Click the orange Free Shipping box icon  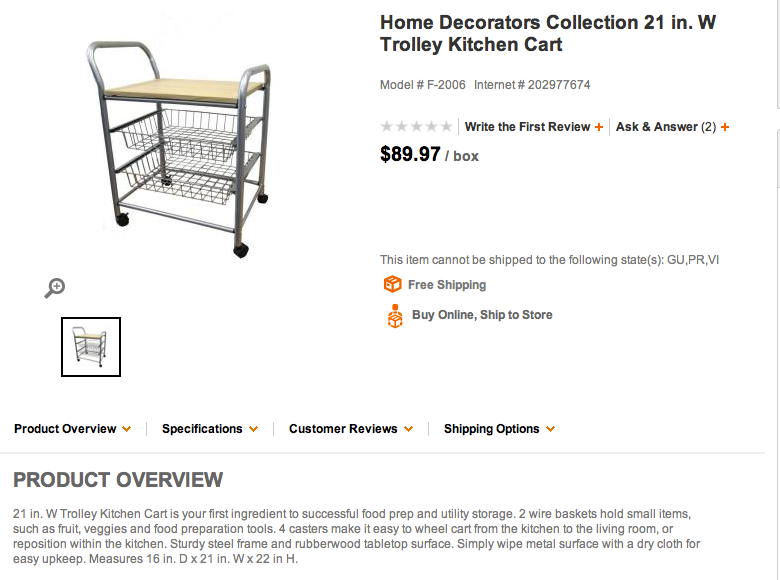click(392, 285)
